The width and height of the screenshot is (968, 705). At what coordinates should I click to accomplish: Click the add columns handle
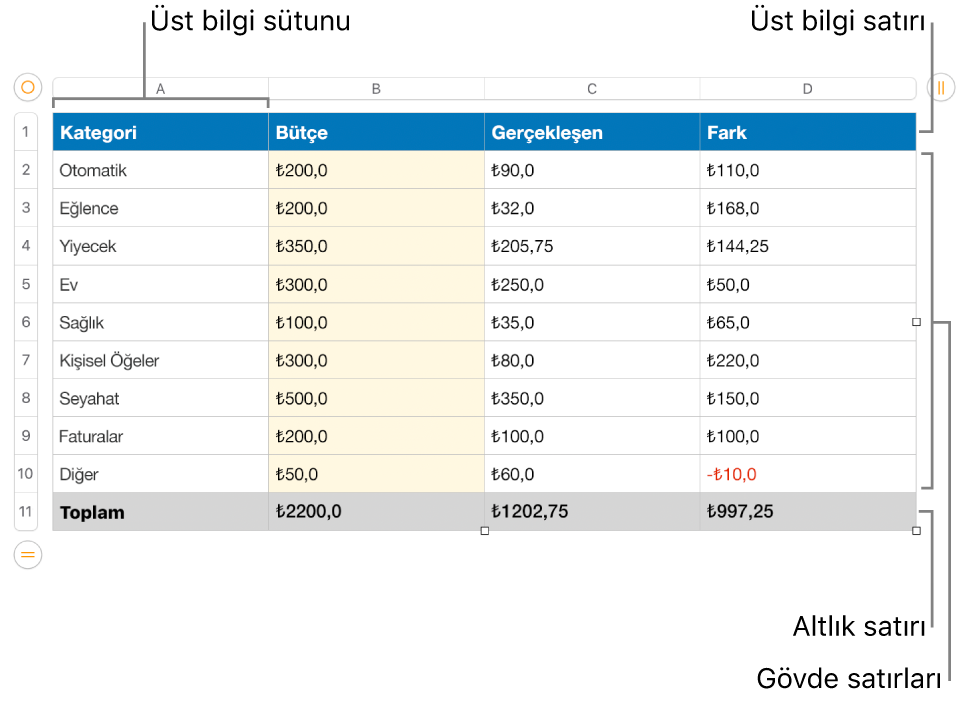941,88
